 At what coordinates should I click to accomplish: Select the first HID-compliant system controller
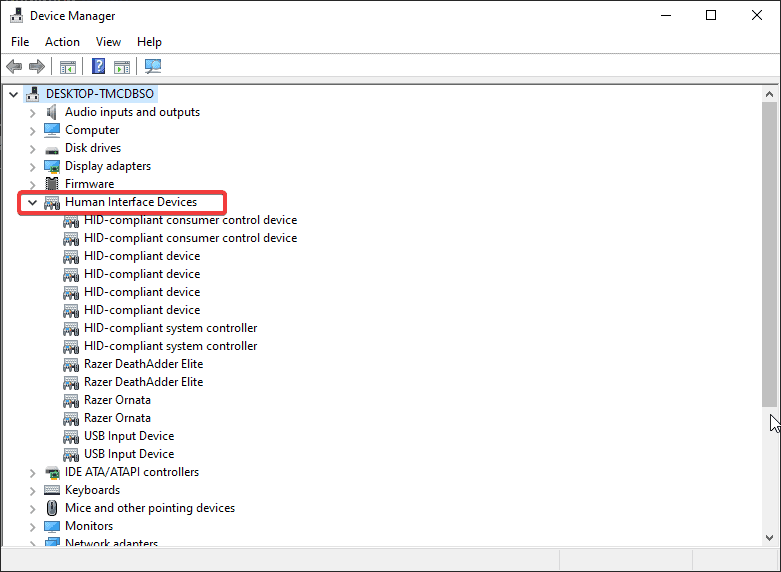point(170,328)
